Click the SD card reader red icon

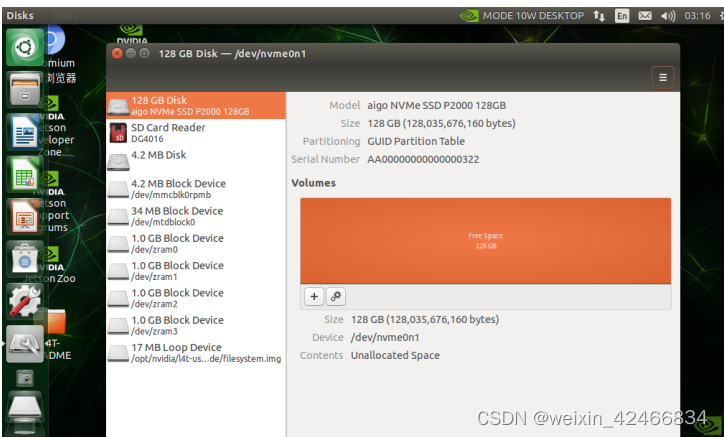(x=118, y=133)
